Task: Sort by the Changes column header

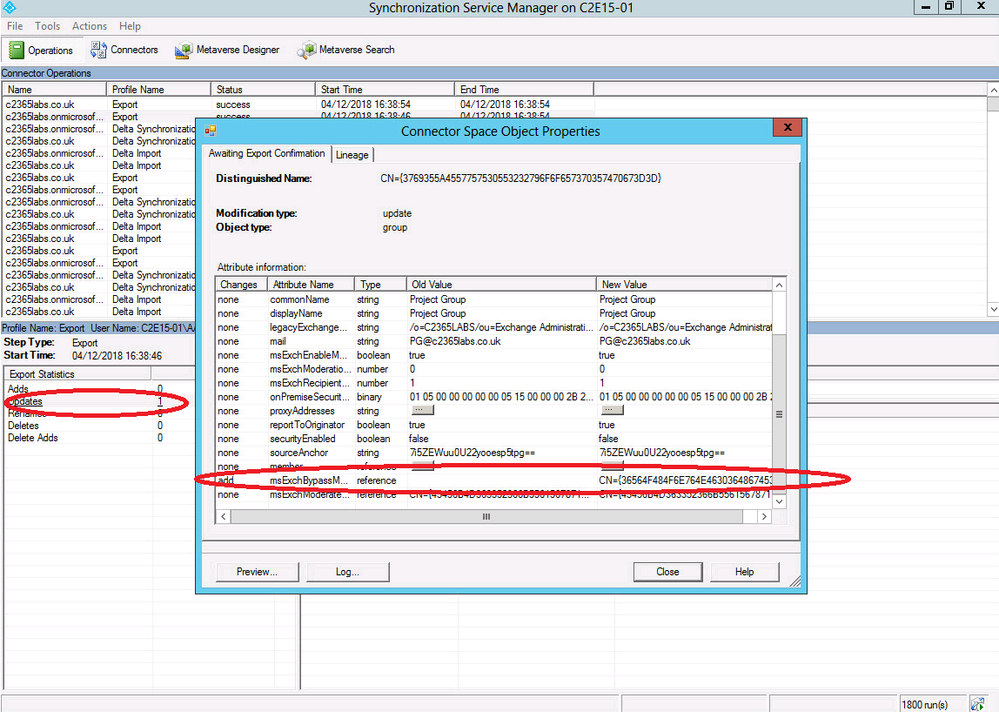Action: point(241,284)
